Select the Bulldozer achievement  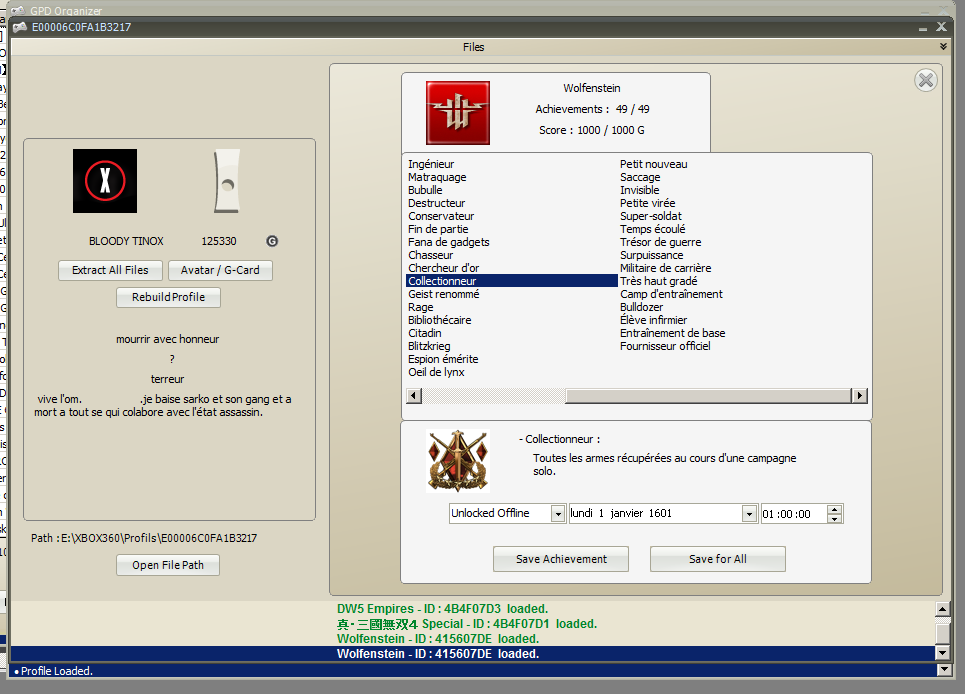coord(641,307)
